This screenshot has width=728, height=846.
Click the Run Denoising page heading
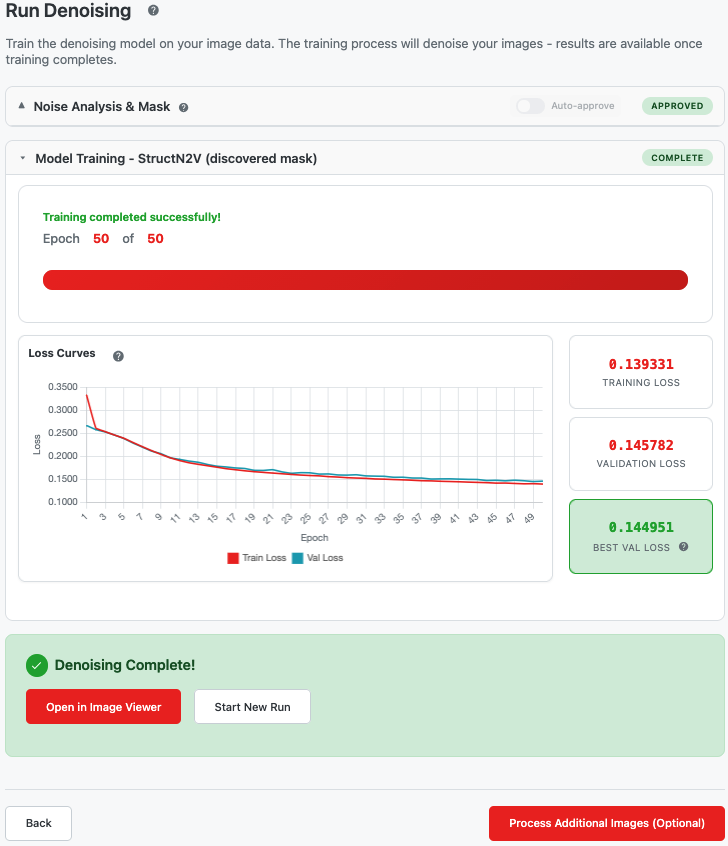pyautogui.click(x=69, y=11)
